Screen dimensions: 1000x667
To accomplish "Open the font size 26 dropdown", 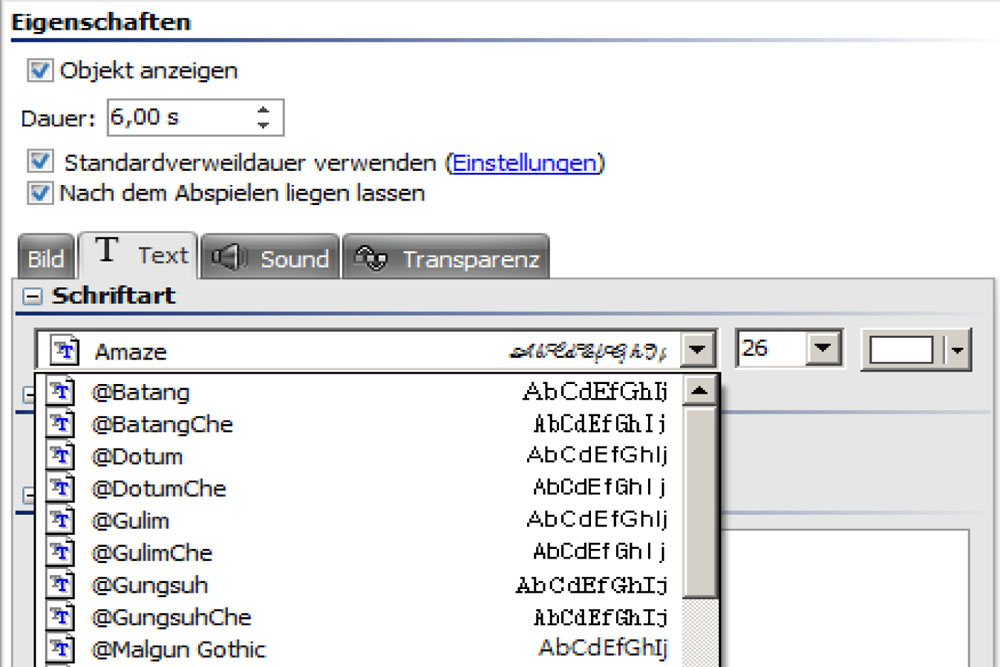I will pos(822,351).
